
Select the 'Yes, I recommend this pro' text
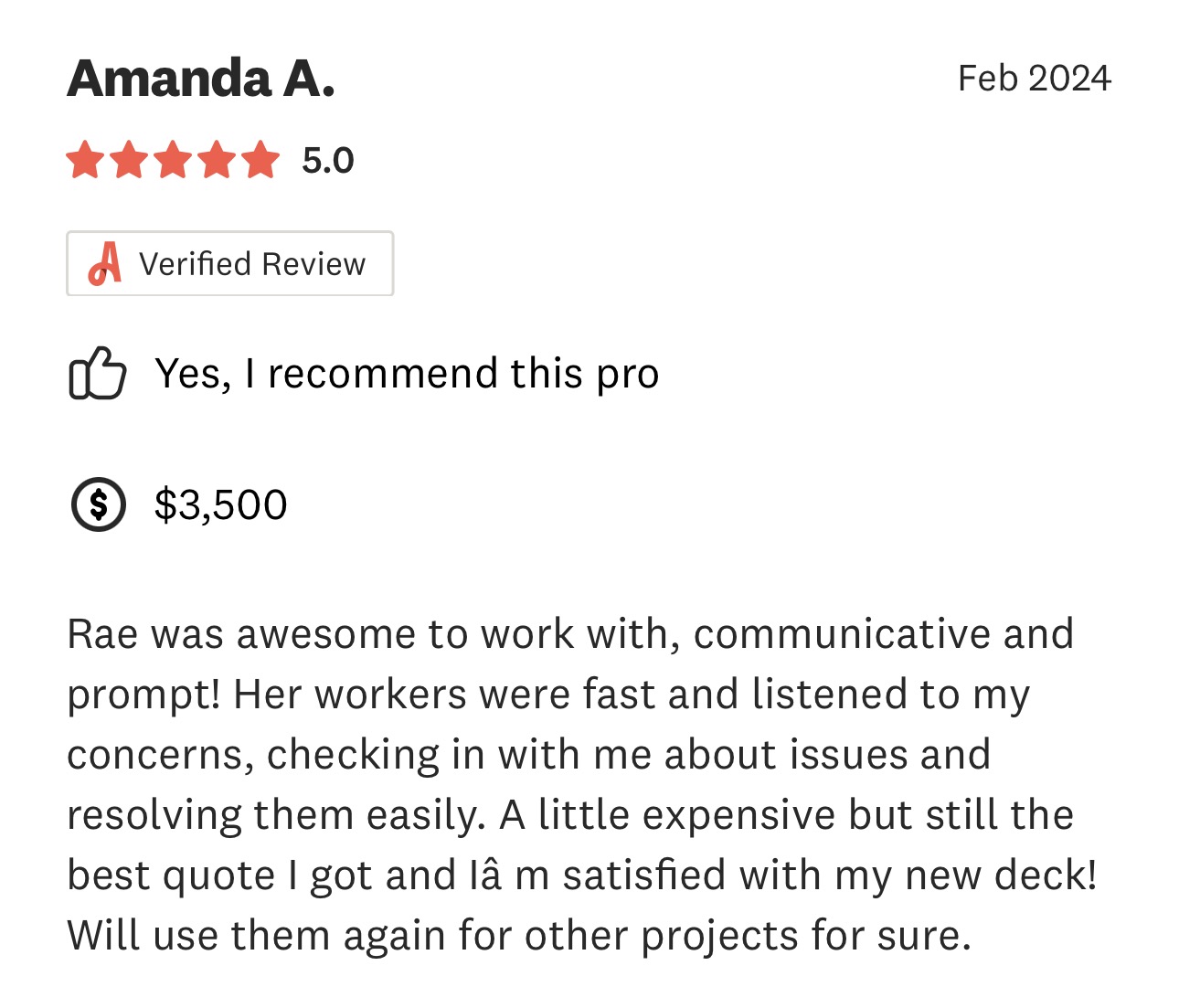pos(407,374)
